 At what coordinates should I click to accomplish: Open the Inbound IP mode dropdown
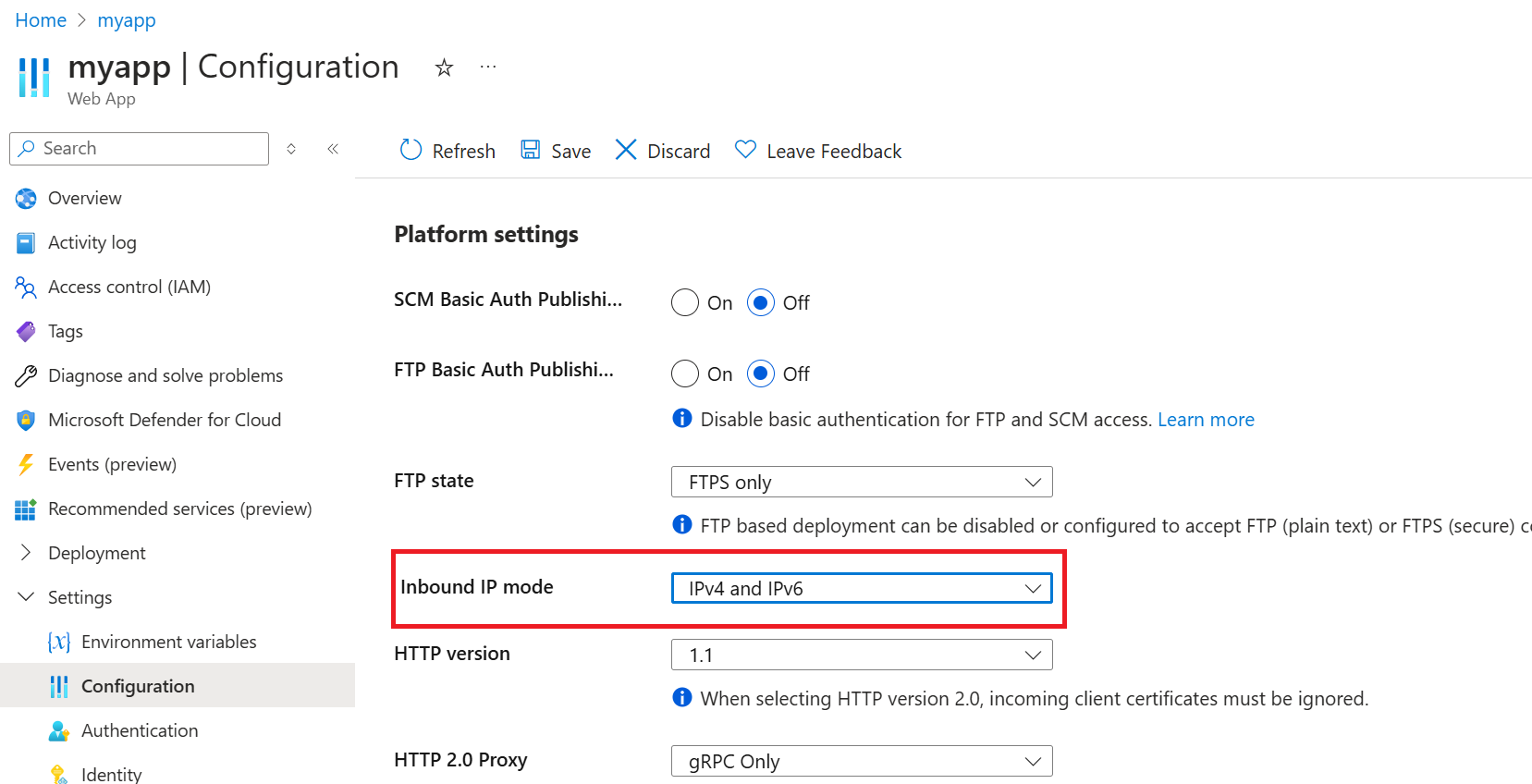pos(1033,588)
